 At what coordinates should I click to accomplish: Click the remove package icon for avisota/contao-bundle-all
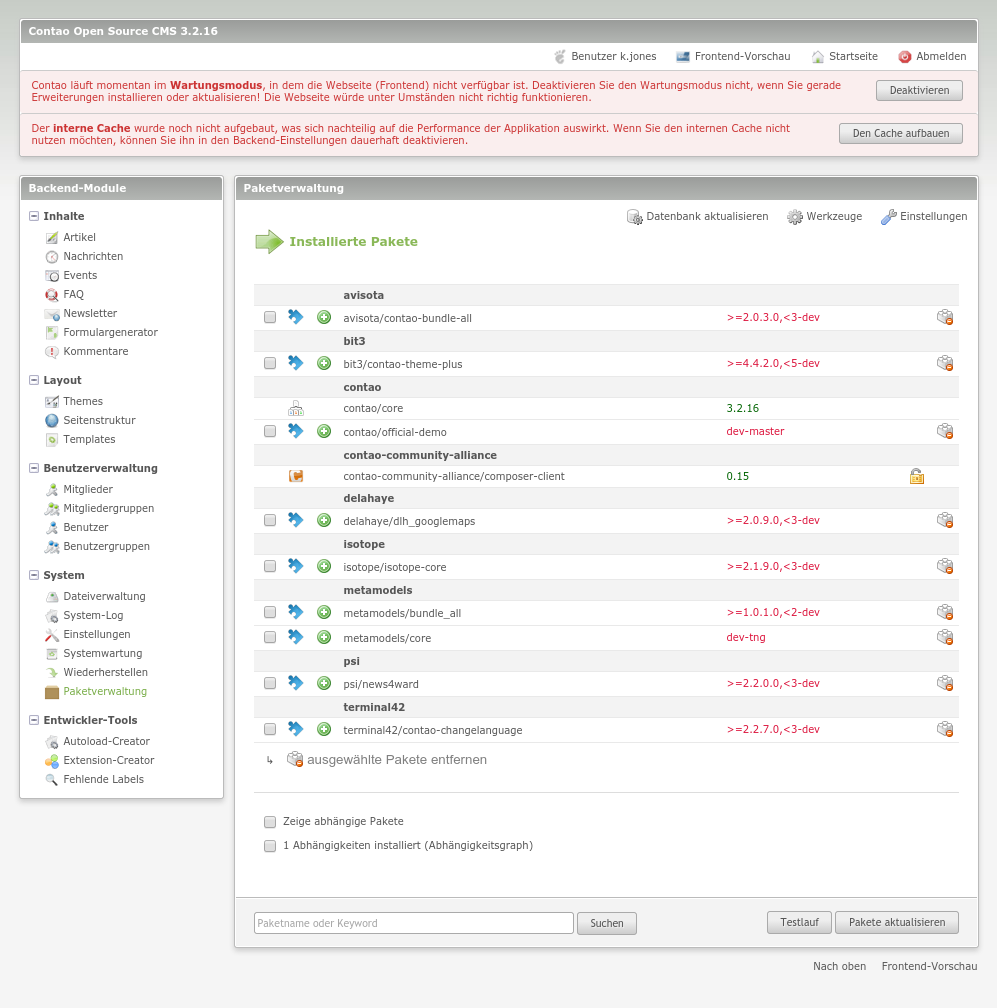pyautogui.click(x=944, y=317)
